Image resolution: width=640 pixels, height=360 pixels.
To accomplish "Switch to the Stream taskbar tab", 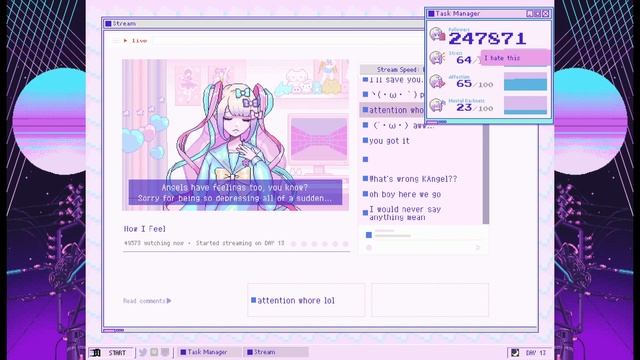I will click(x=276, y=352).
